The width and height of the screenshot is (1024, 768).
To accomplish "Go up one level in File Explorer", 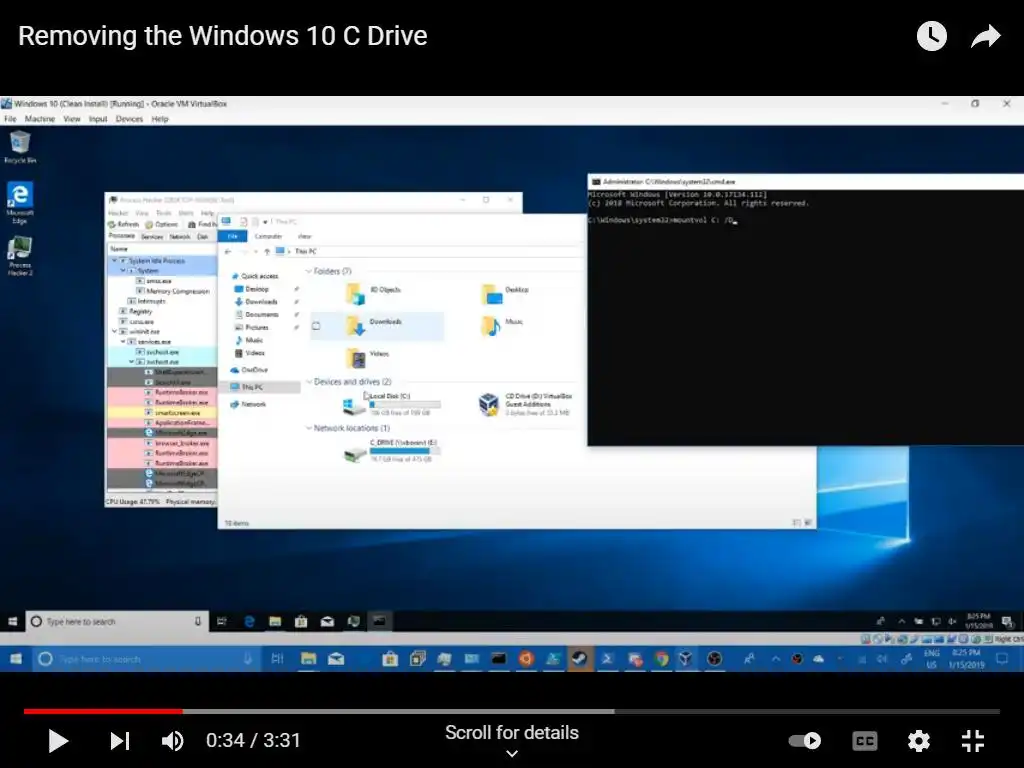I will 266,251.
